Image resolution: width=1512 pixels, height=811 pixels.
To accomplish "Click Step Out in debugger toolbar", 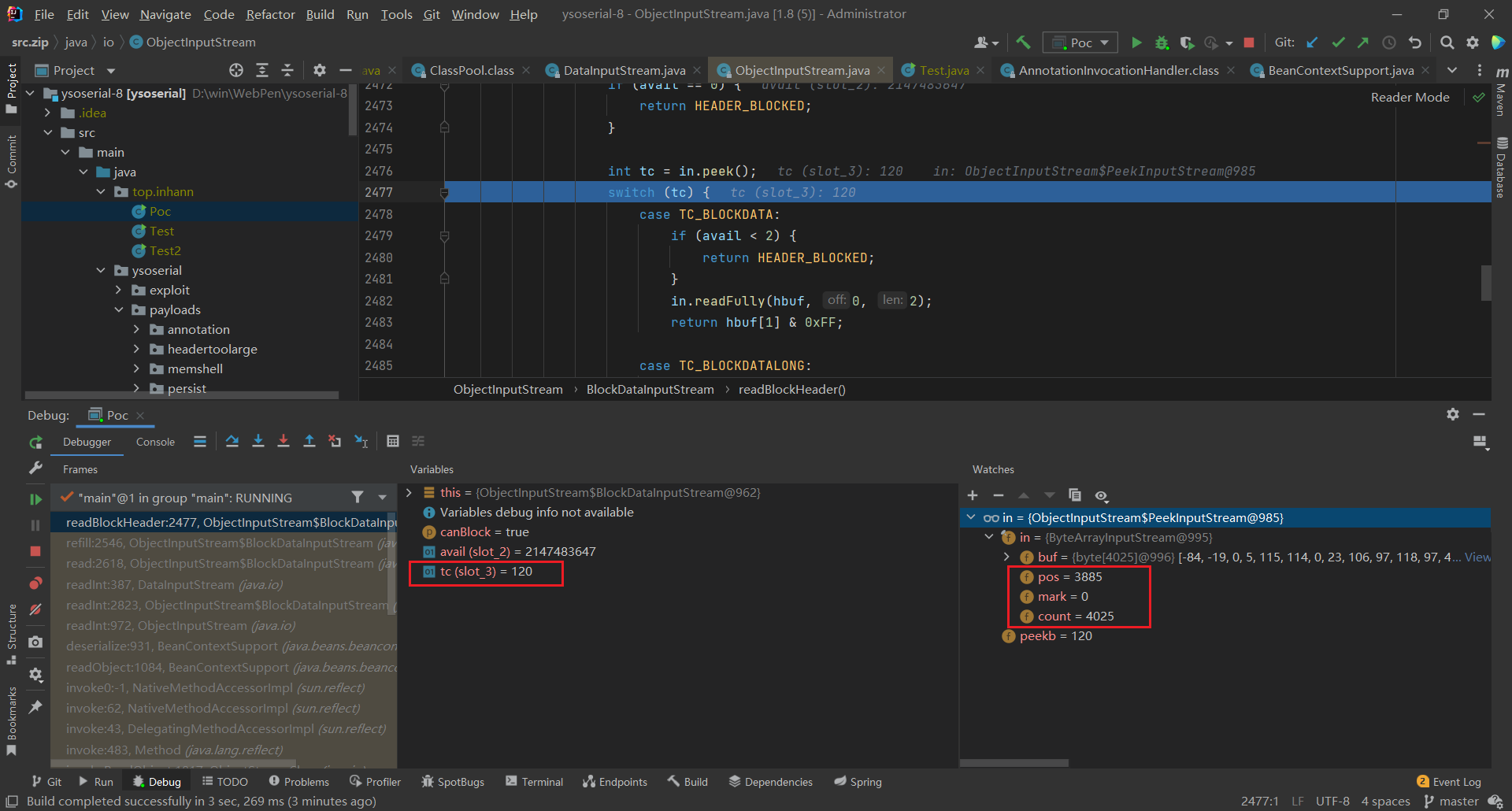I will click(309, 441).
